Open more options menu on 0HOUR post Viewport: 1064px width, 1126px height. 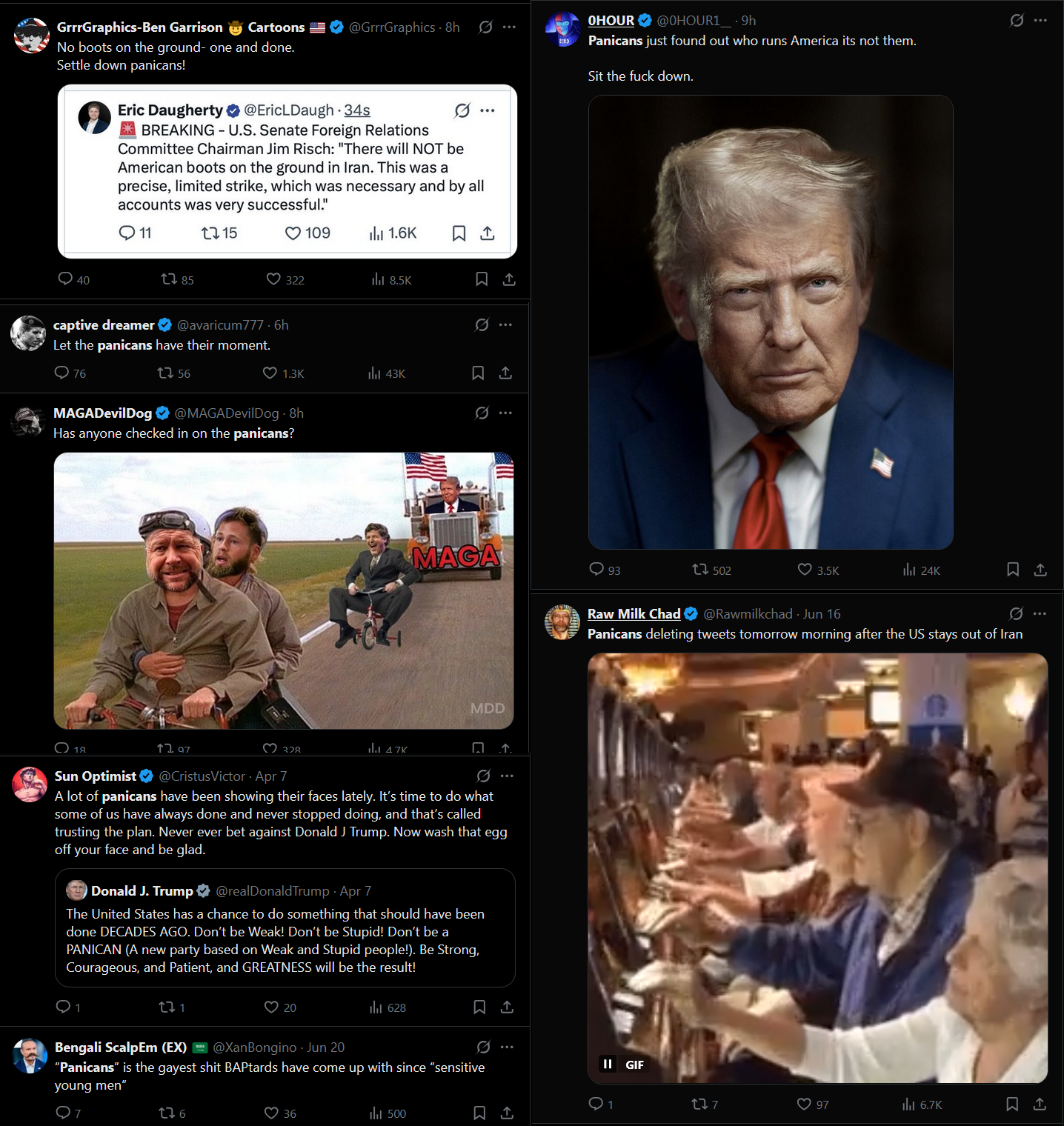pyautogui.click(x=1040, y=20)
